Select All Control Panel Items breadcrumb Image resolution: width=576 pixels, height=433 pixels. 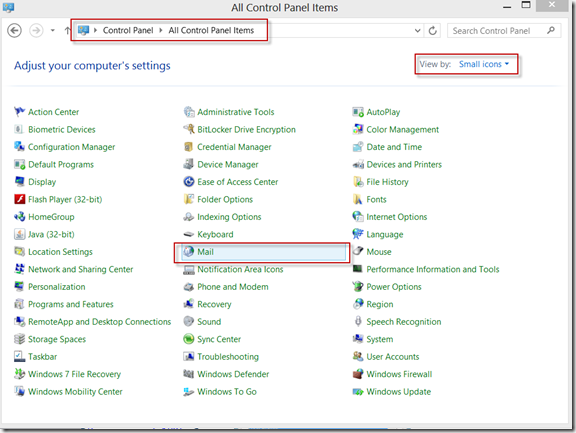pyautogui.click(x=211, y=30)
